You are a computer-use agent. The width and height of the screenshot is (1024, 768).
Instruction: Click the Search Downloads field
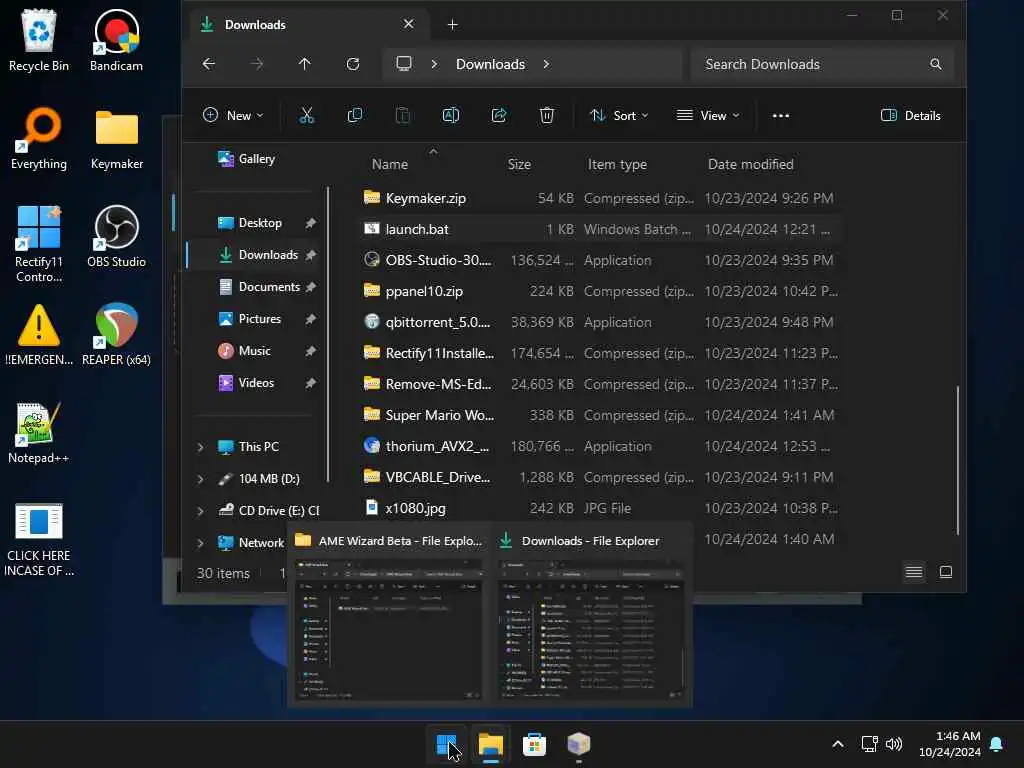pyautogui.click(x=822, y=64)
